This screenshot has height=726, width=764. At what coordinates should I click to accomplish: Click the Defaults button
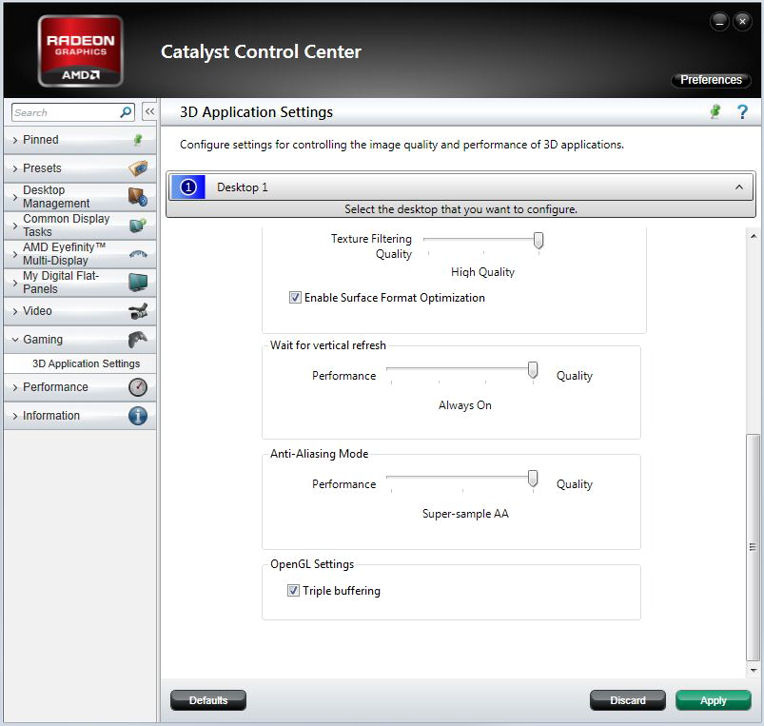pyautogui.click(x=208, y=700)
